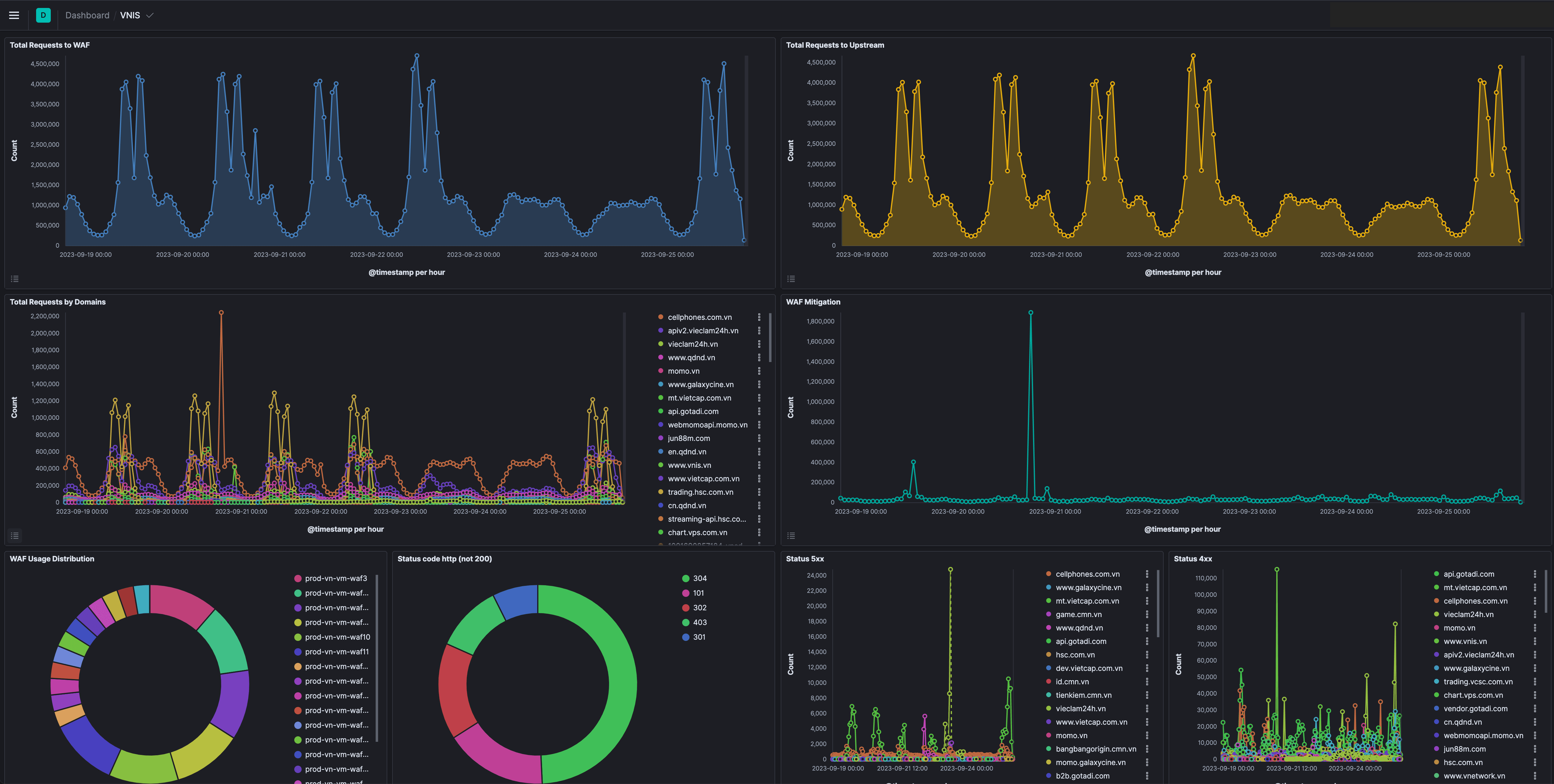The image size is (1554, 784).
Task: Open options for momo.vn in Domains legend
Action: click(x=759, y=371)
